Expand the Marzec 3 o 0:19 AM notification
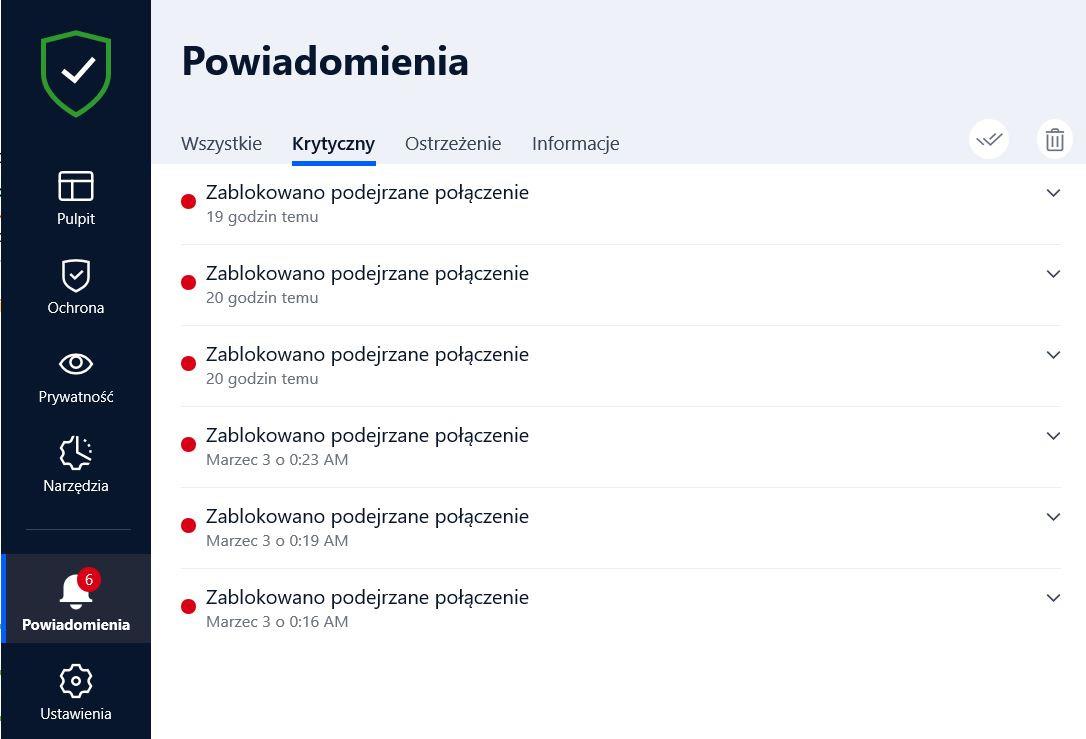 [1053, 517]
